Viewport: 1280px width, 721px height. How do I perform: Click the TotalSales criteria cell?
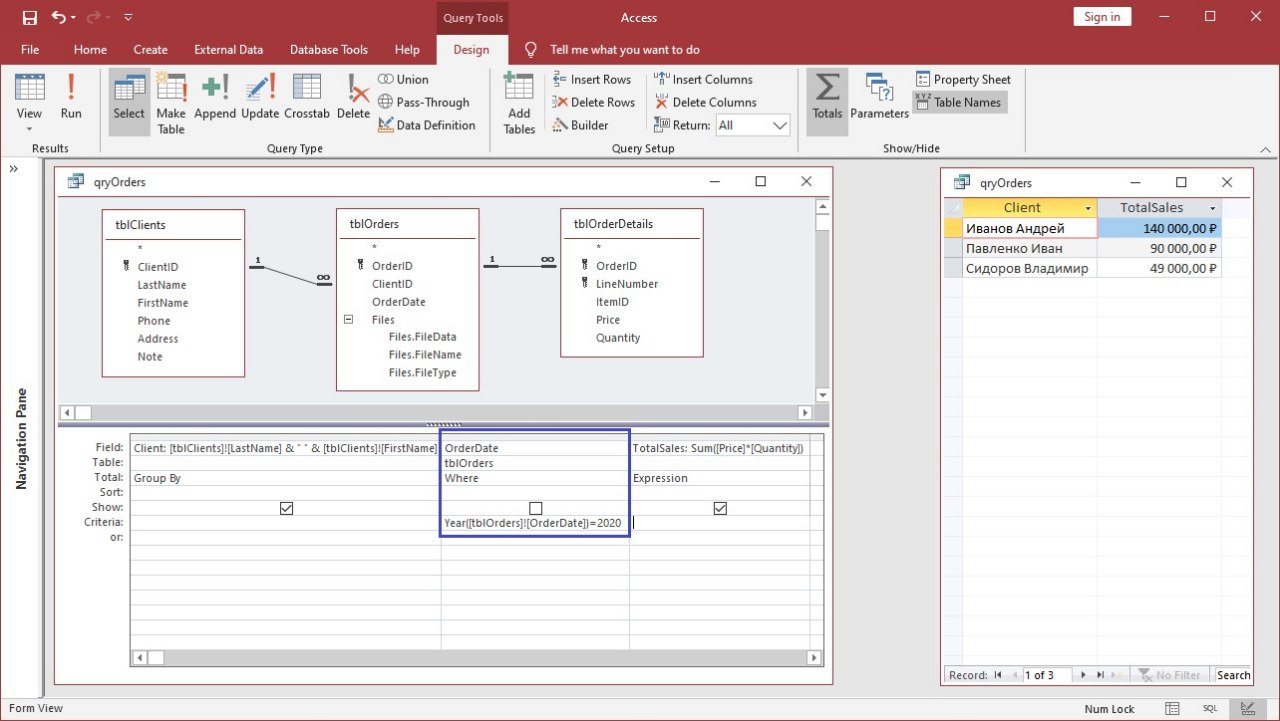pyautogui.click(x=720, y=523)
